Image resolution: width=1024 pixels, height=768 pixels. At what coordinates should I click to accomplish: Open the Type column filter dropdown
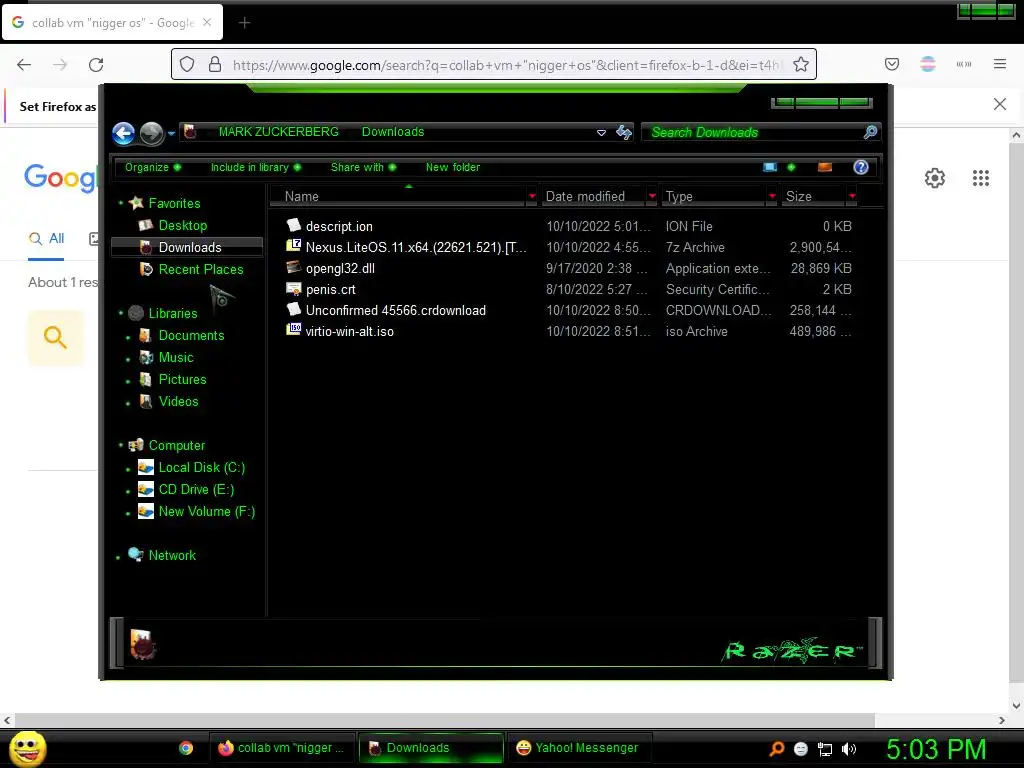tap(773, 196)
